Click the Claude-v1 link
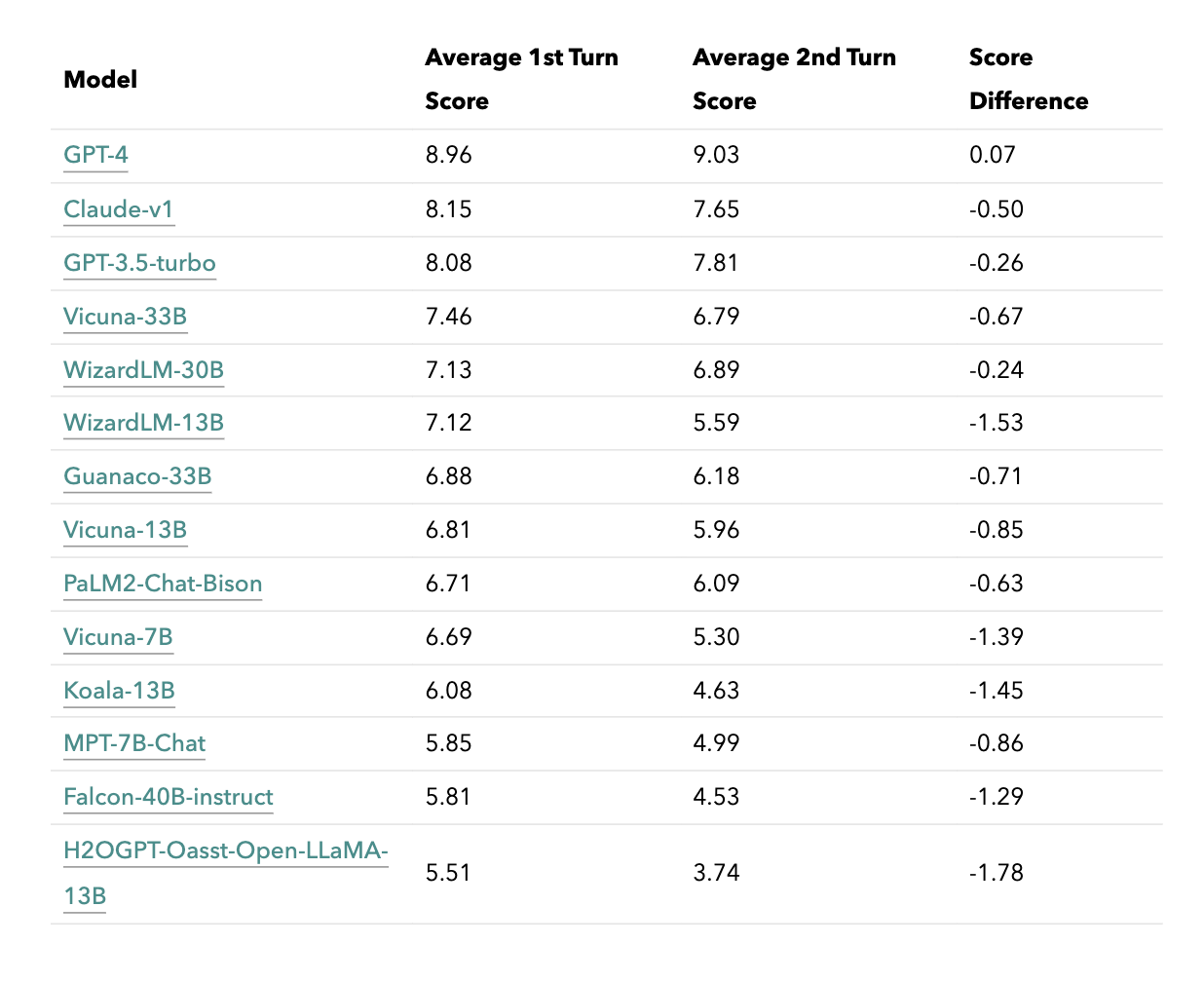The image size is (1204, 982). (x=118, y=209)
